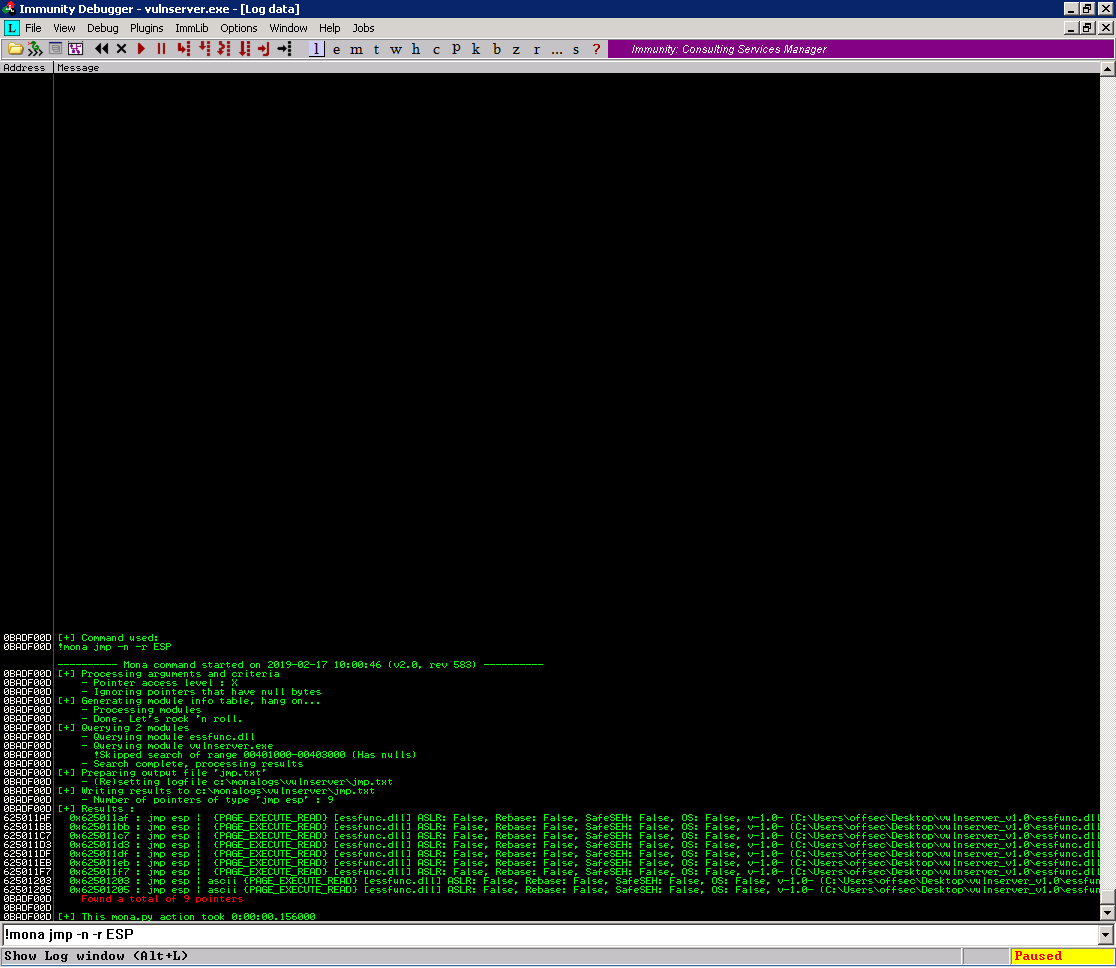Click the Step into toolbar icon
The image size is (1116, 968).
click(184, 48)
